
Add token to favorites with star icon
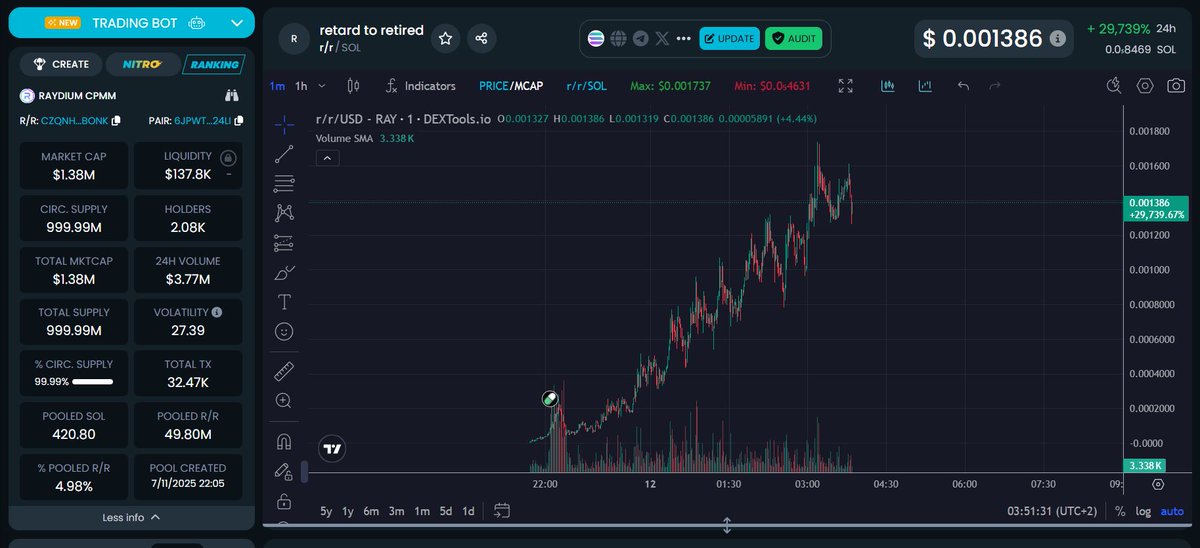pos(446,38)
